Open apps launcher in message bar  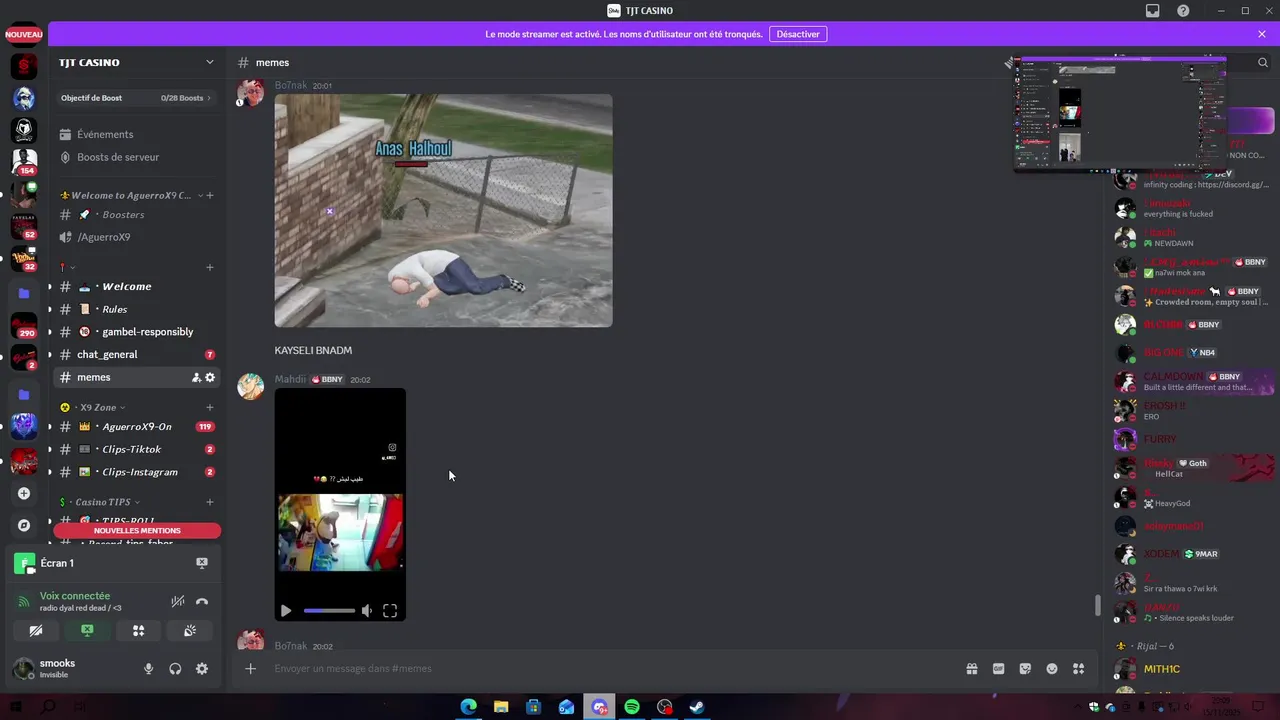(x=1078, y=669)
